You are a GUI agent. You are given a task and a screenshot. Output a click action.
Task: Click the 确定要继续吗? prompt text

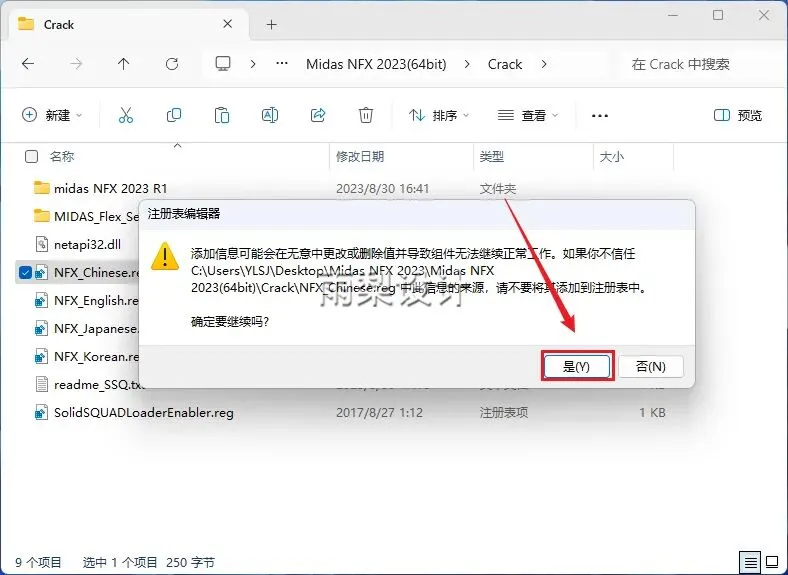(x=230, y=322)
